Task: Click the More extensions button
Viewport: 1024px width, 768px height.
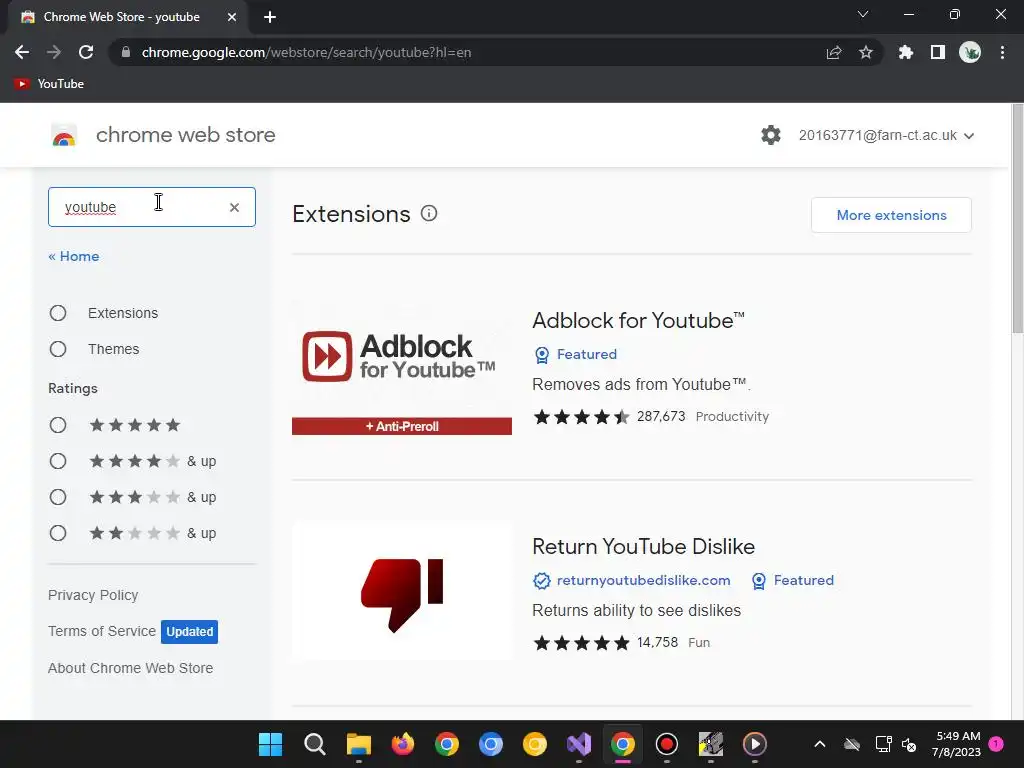Action: (x=891, y=215)
